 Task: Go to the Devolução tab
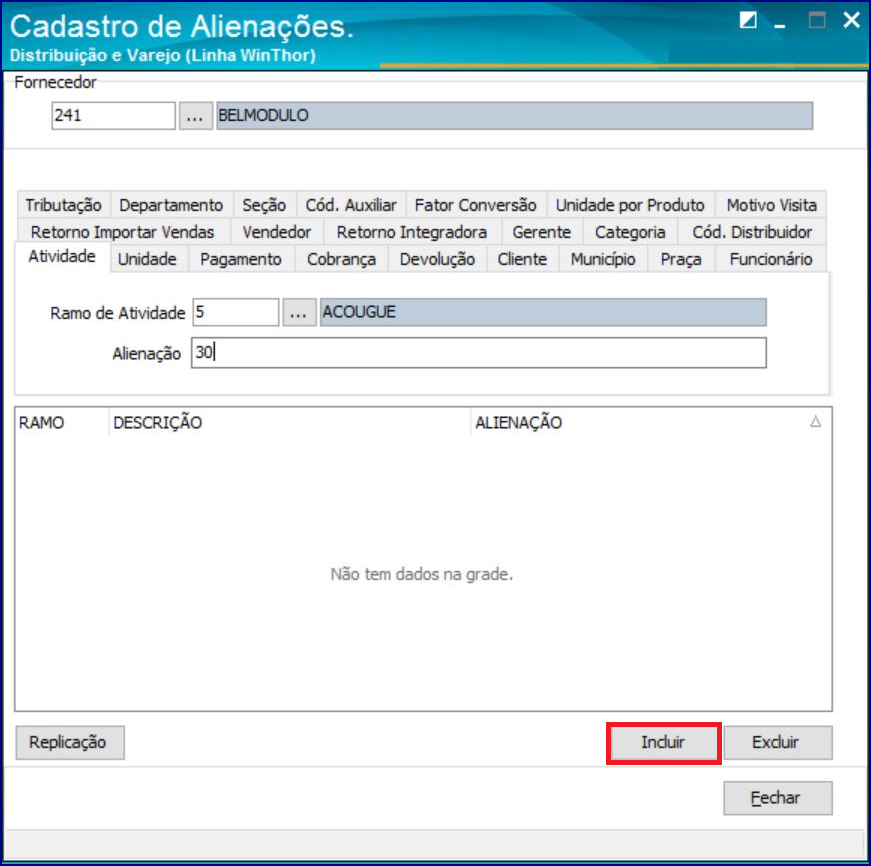pyautogui.click(x=437, y=259)
